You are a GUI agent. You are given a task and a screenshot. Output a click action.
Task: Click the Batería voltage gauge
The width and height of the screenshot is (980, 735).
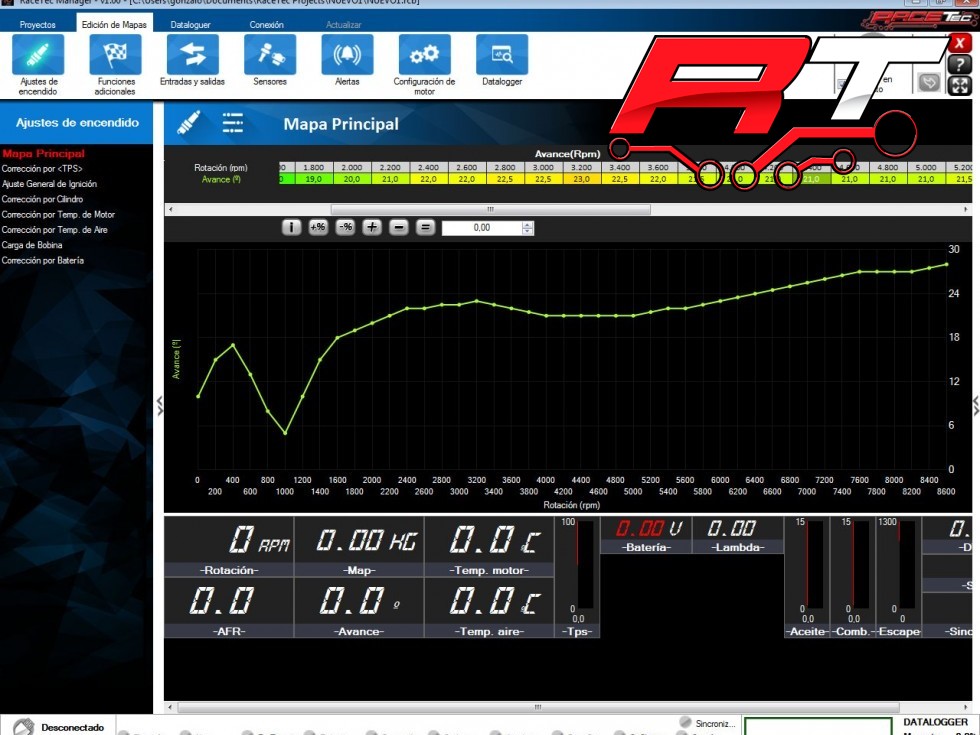(x=646, y=536)
